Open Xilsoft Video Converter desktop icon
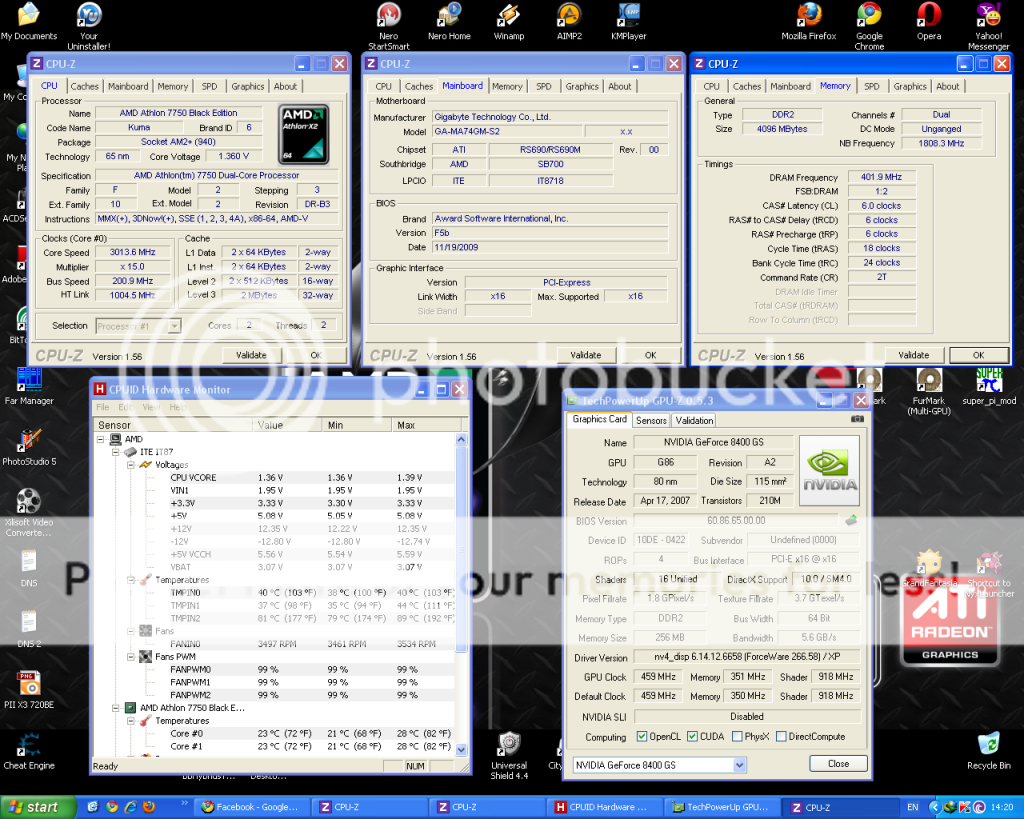 [29, 513]
